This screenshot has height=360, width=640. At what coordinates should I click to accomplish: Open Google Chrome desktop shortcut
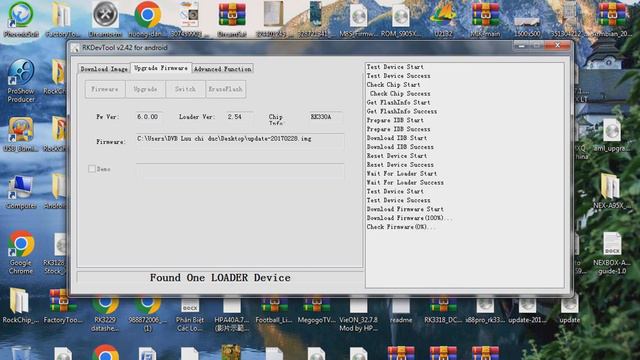[x=21, y=253]
